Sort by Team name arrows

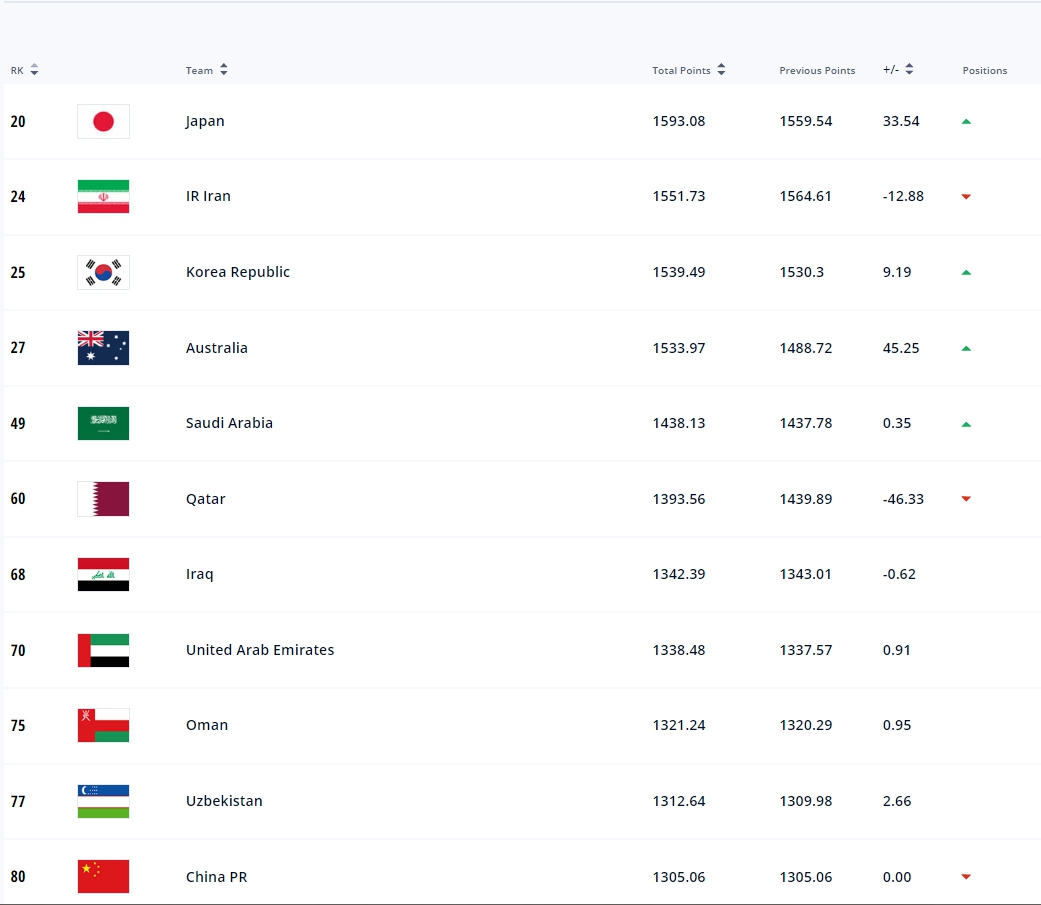[x=223, y=70]
